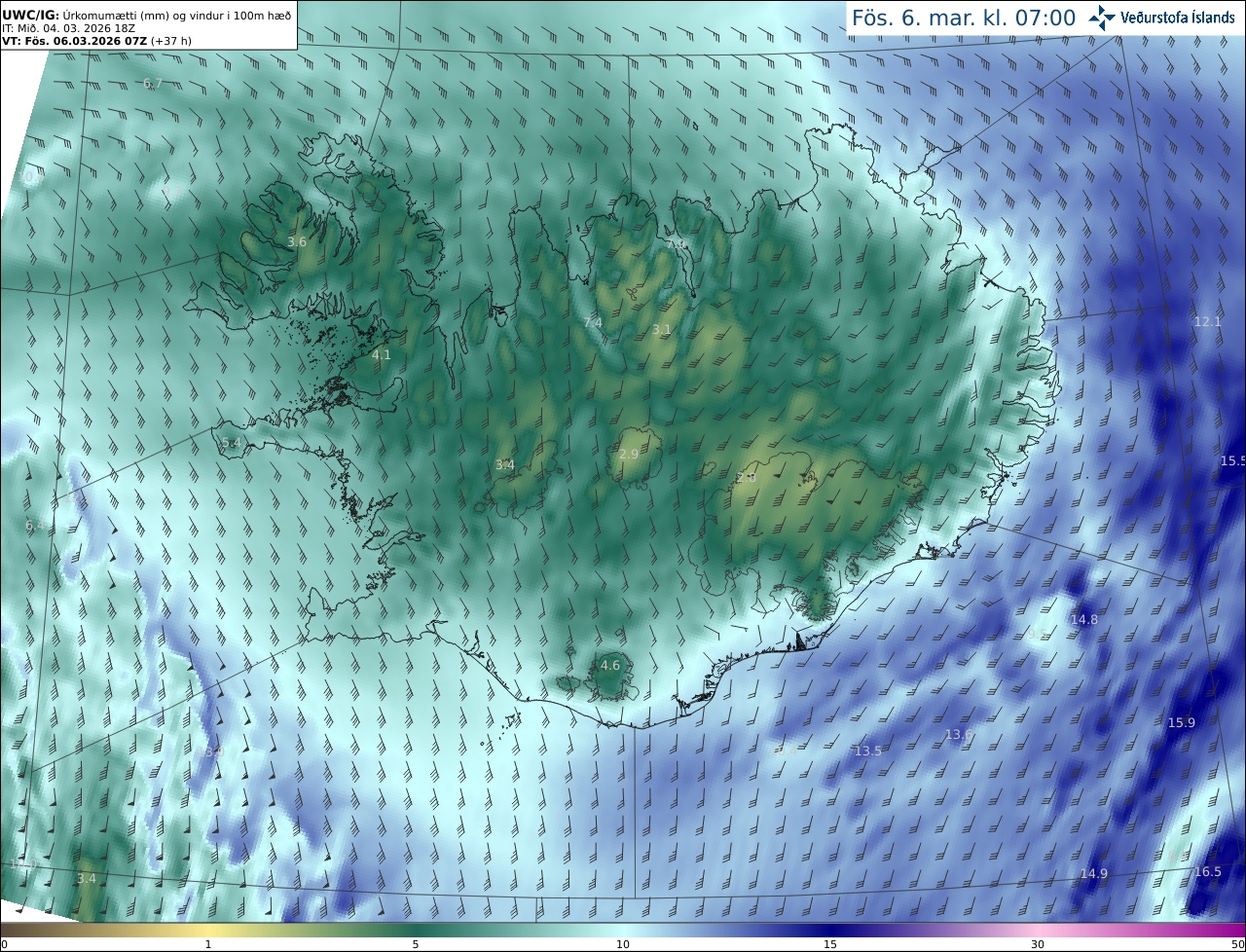Click the 6.7 value label on the map
This screenshot has width=1246, height=952.
[153, 84]
